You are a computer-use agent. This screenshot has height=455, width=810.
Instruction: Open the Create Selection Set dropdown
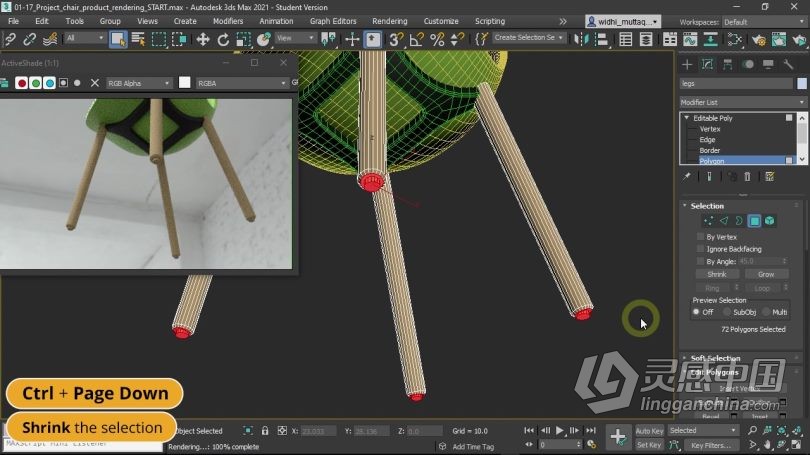(528, 38)
